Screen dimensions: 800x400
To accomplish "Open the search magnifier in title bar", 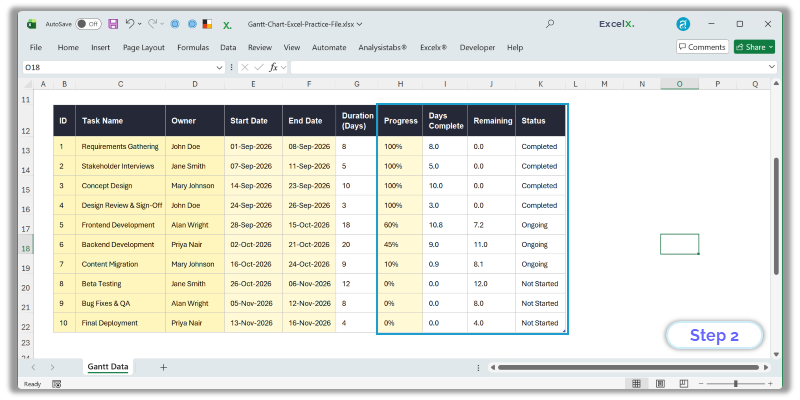I will pyautogui.click(x=549, y=24).
